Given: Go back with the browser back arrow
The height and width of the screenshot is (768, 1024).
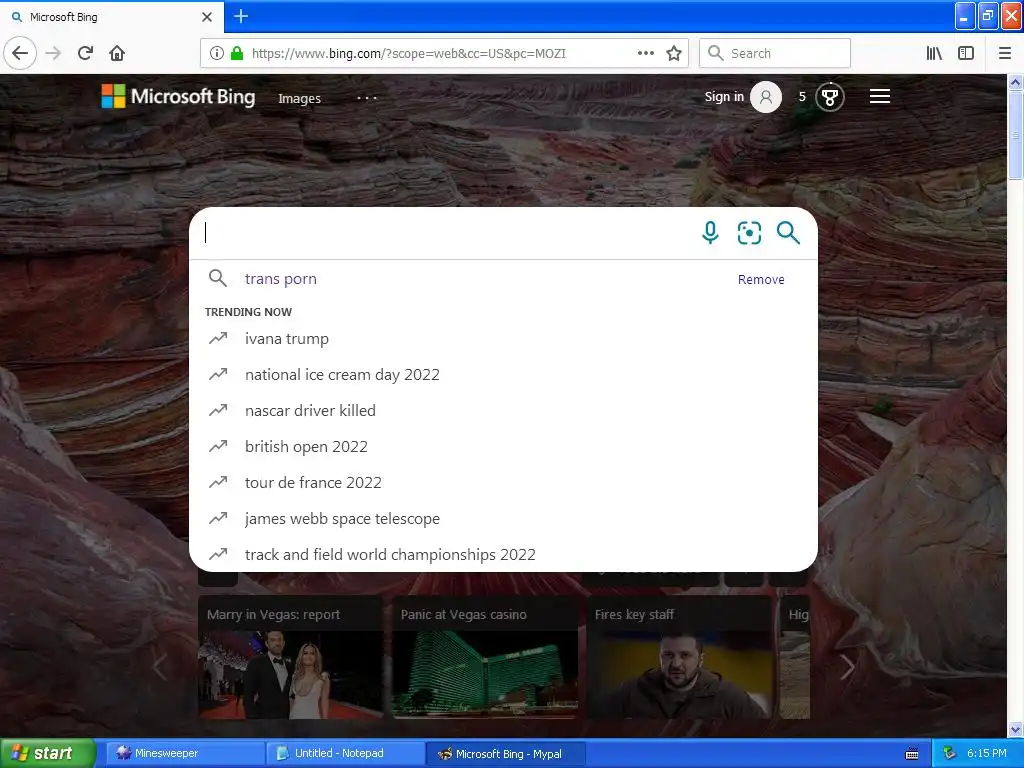Looking at the screenshot, I should pos(20,53).
